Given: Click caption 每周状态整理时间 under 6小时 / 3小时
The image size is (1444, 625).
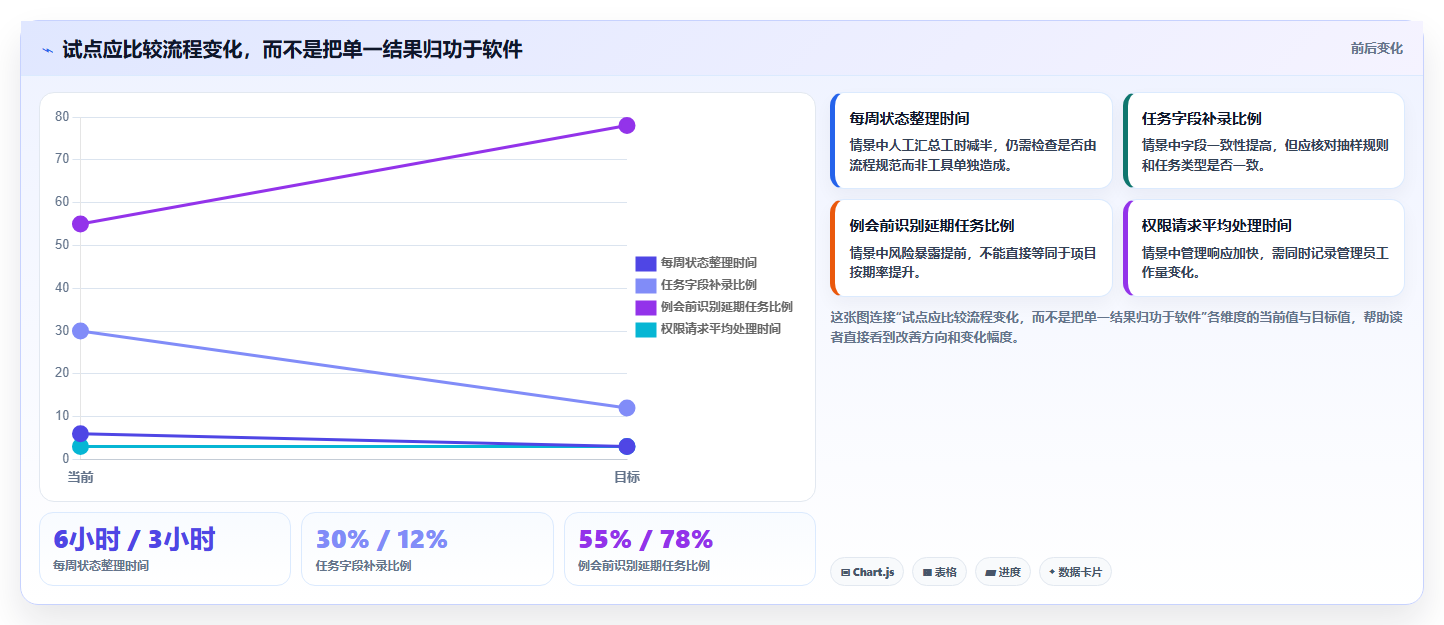Looking at the screenshot, I should tap(101, 566).
